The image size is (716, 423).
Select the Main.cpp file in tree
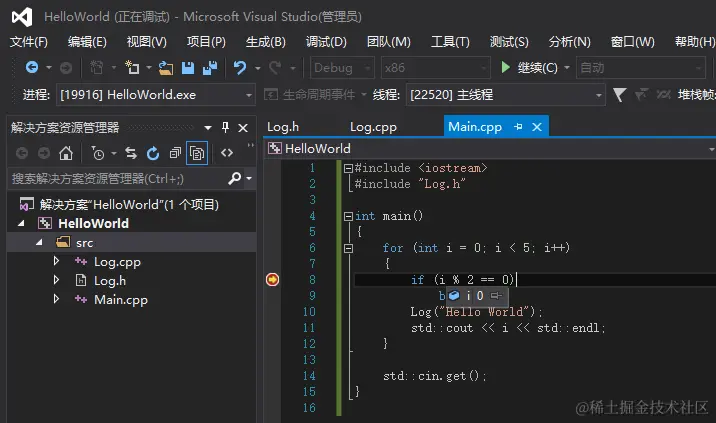[121, 300]
